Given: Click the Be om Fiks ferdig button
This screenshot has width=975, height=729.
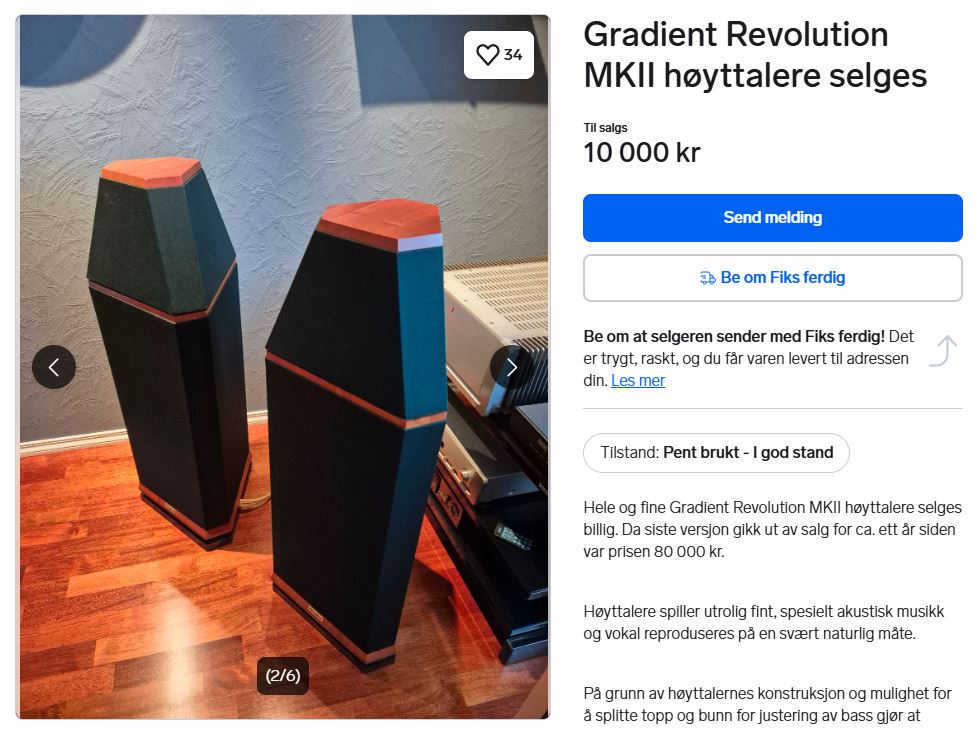Looking at the screenshot, I should [x=772, y=277].
